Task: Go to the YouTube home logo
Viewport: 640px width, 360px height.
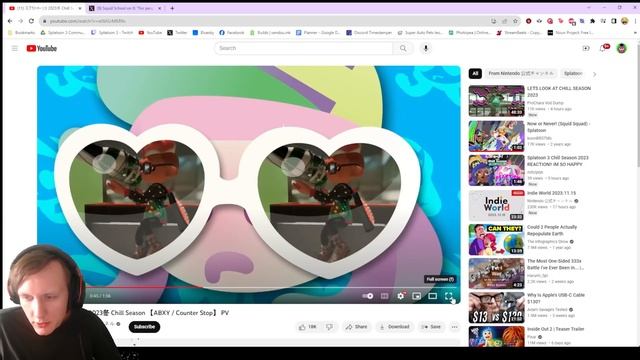Action: point(42,48)
